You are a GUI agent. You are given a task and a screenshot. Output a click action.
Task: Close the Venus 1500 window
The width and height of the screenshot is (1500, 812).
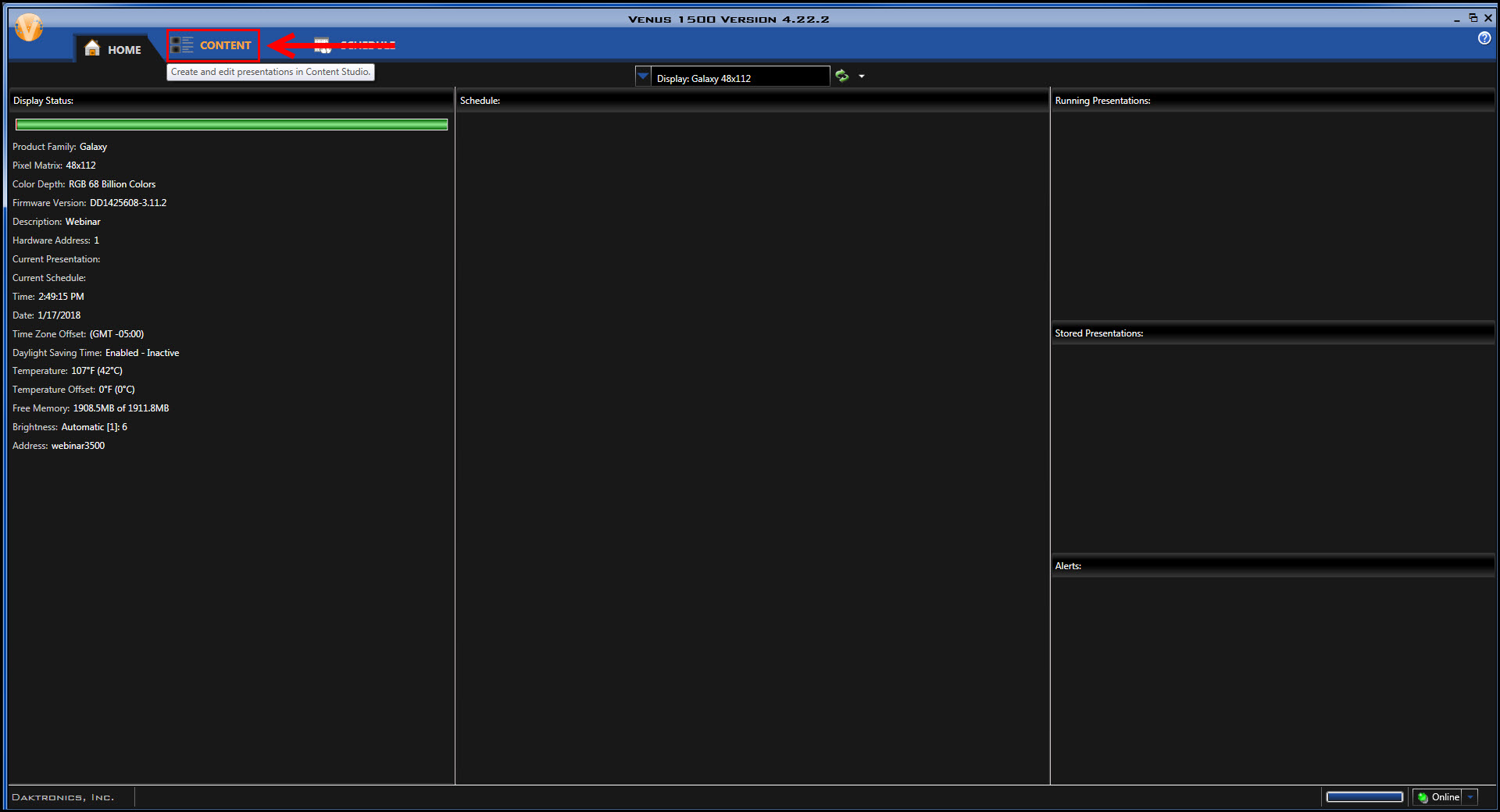coord(1488,18)
